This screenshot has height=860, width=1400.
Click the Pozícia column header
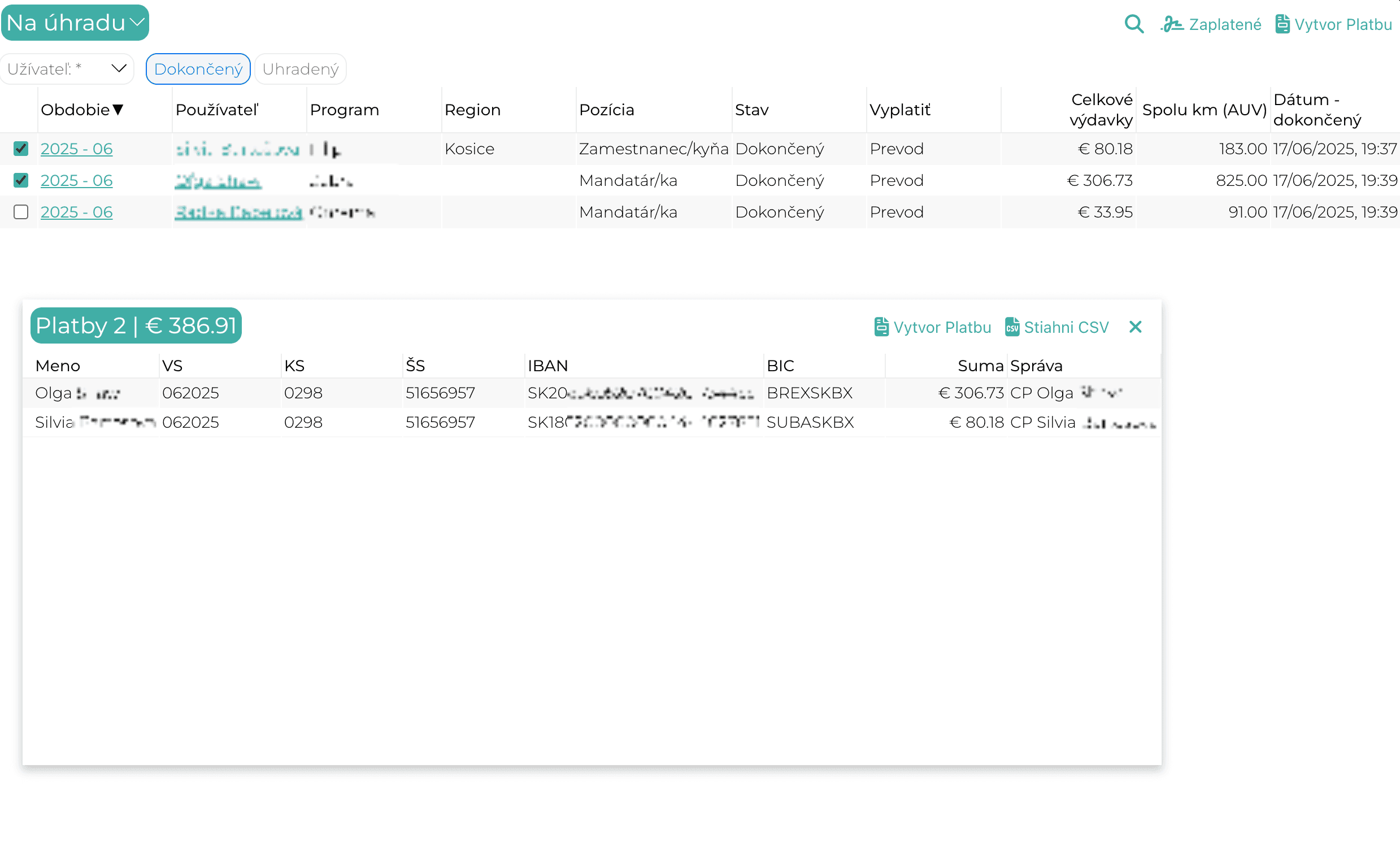(607, 110)
